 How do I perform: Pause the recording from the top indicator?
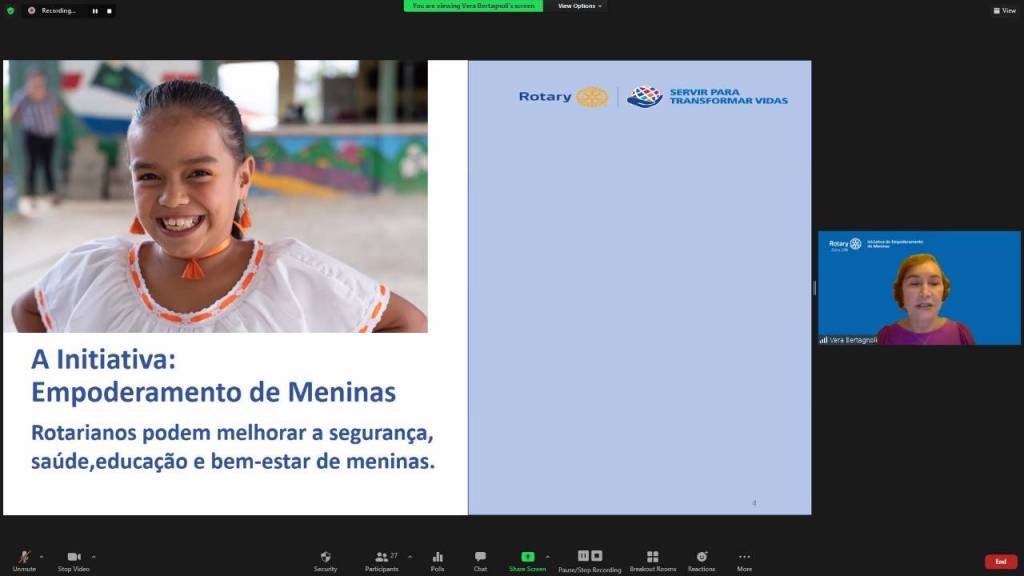(x=95, y=11)
